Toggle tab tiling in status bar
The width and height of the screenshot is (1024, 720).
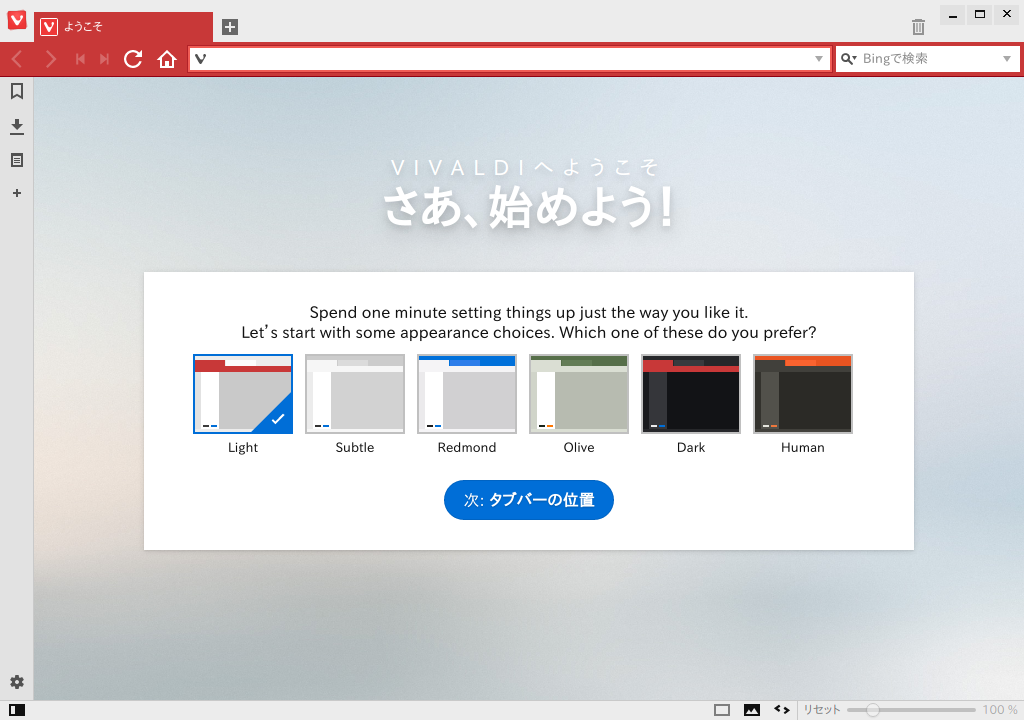(722, 710)
